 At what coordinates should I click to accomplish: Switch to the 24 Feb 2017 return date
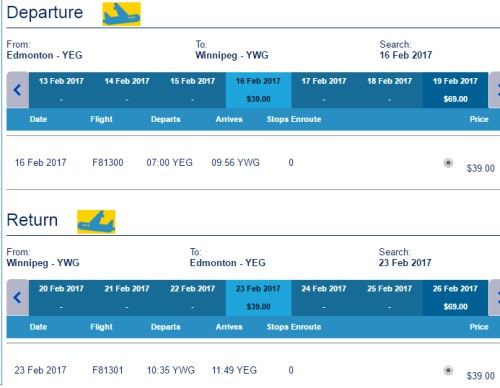[324, 298]
